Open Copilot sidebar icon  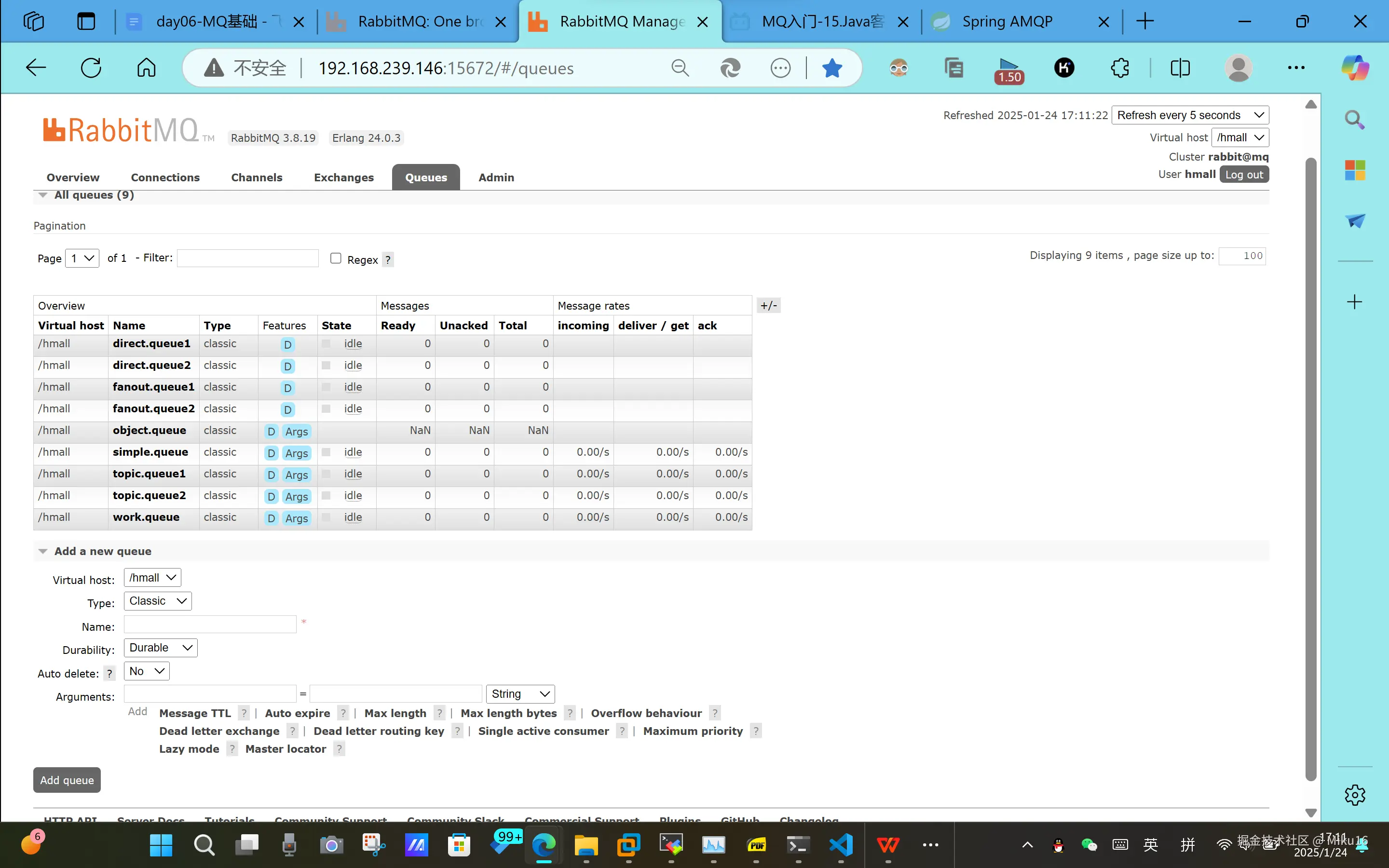[x=1355, y=68]
